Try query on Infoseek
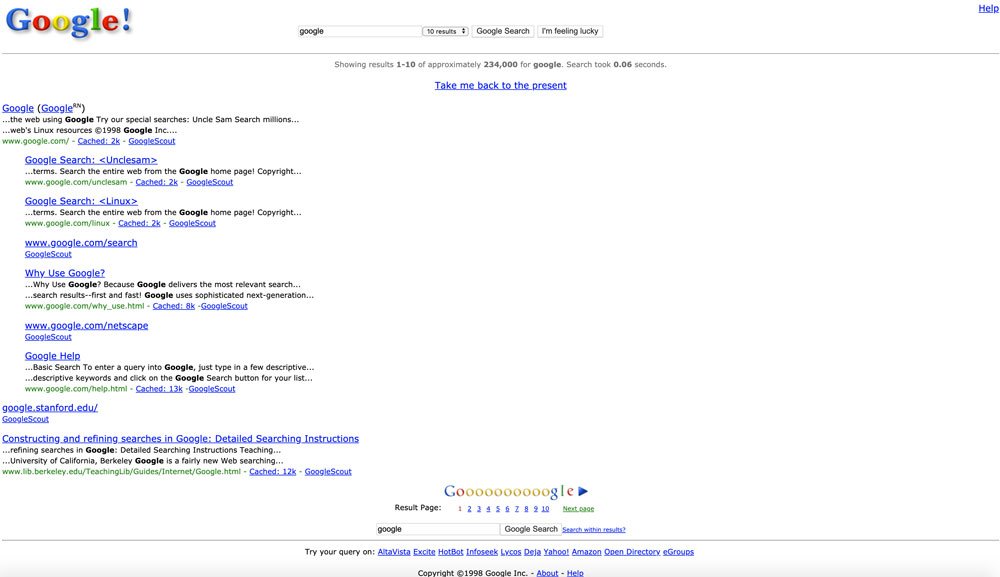The height and width of the screenshot is (577, 1000). 482,552
